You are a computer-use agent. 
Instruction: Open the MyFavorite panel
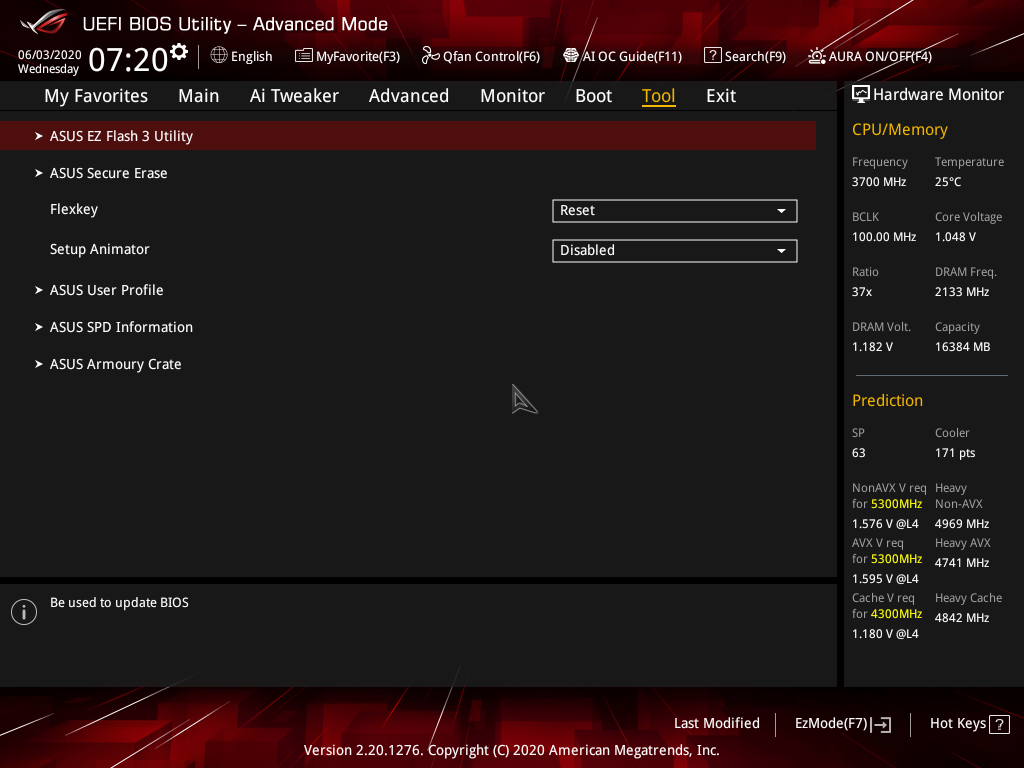tap(347, 56)
